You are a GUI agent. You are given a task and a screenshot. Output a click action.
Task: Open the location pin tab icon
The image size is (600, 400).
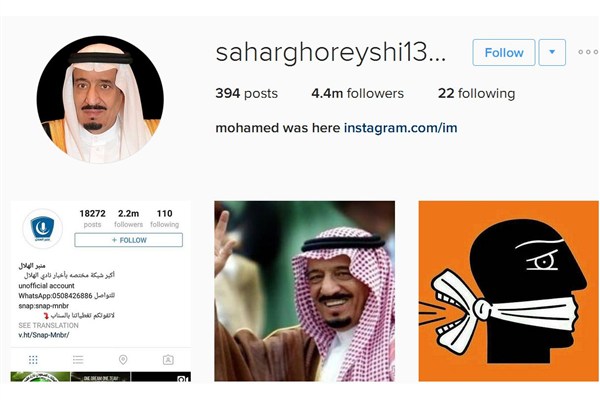(123, 360)
